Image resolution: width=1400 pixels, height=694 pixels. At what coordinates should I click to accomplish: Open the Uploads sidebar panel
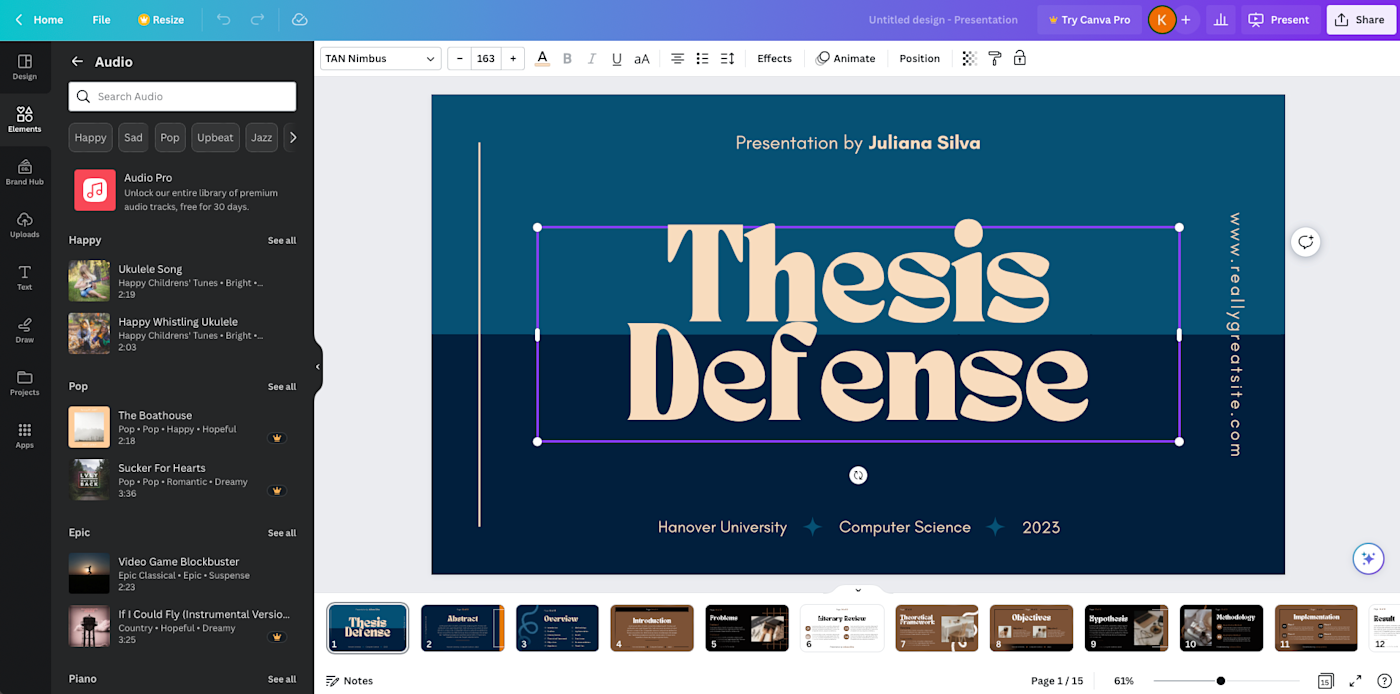(x=25, y=224)
